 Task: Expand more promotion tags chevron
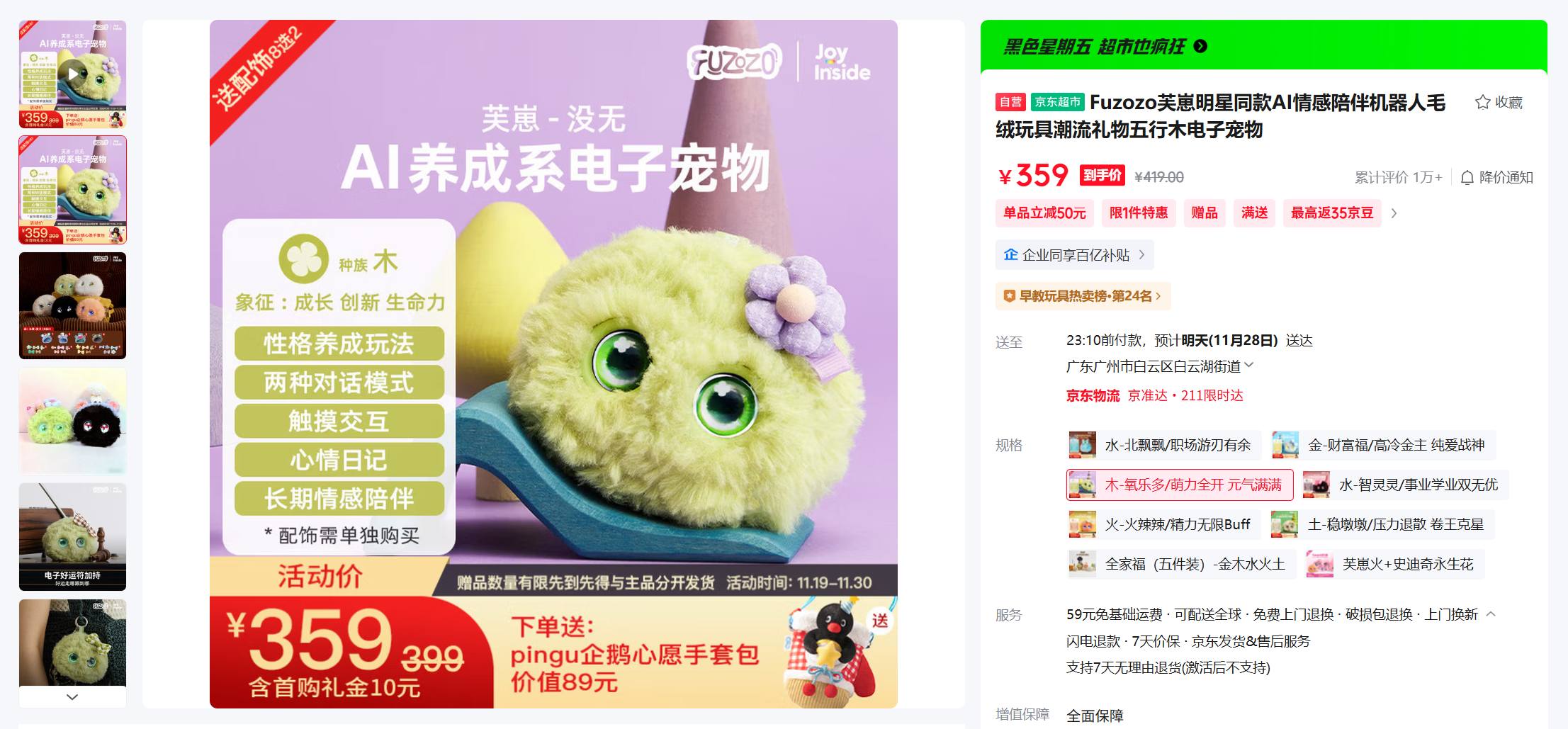[x=1394, y=213]
